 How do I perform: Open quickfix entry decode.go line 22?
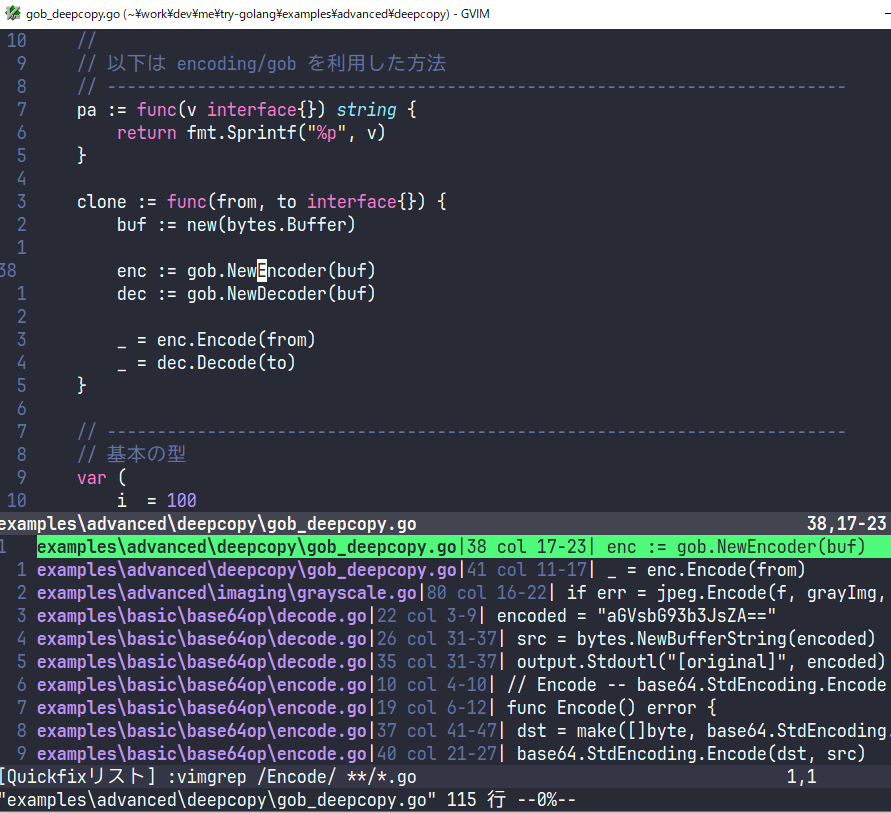(x=406, y=616)
